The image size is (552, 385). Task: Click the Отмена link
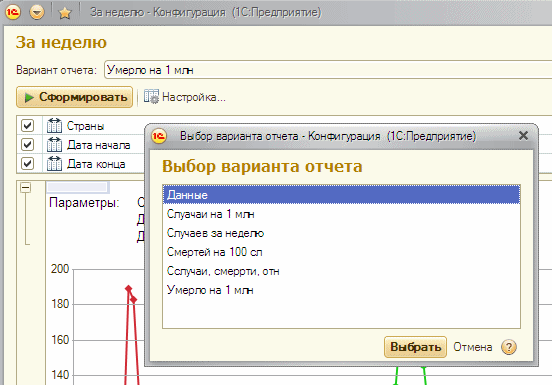point(472,347)
